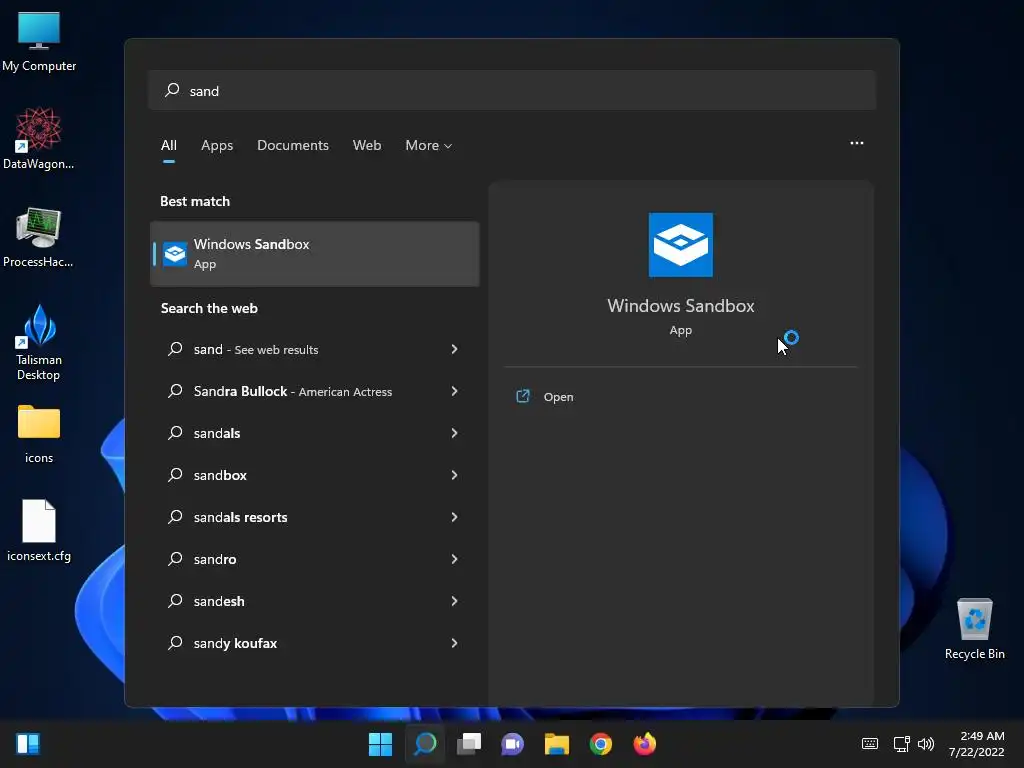
Task: Open the ProcessHacker desktop icon
Action: click(39, 237)
